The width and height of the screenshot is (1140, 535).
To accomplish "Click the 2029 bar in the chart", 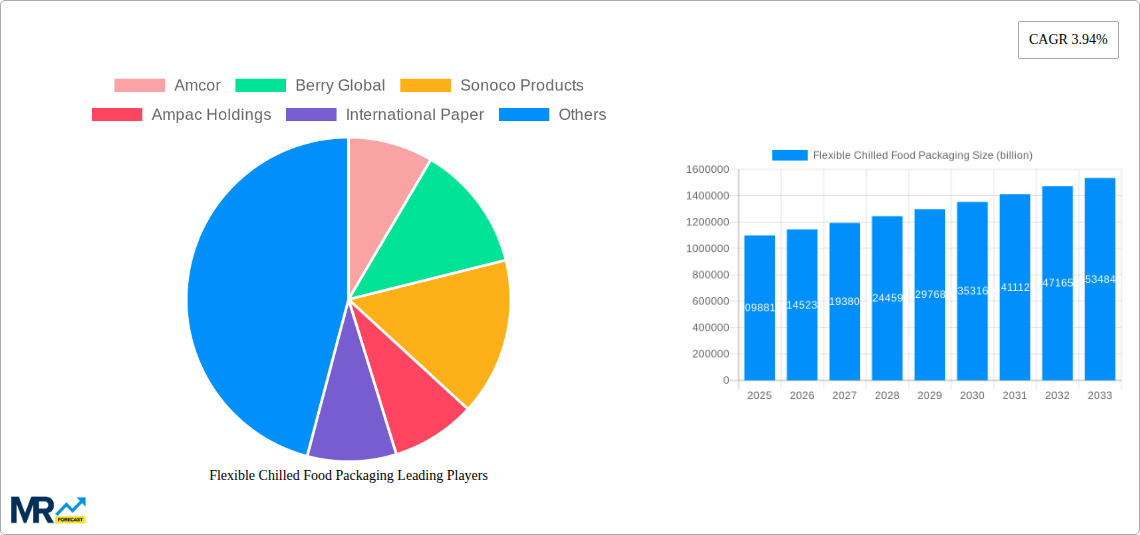I will point(930,294).
